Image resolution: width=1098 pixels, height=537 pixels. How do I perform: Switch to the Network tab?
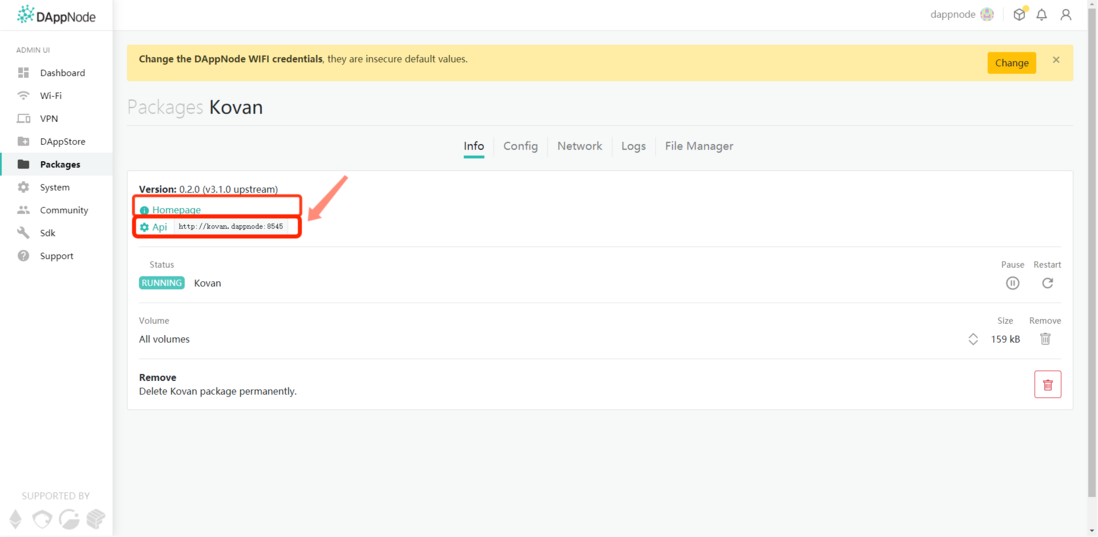(x=580, y=146)
